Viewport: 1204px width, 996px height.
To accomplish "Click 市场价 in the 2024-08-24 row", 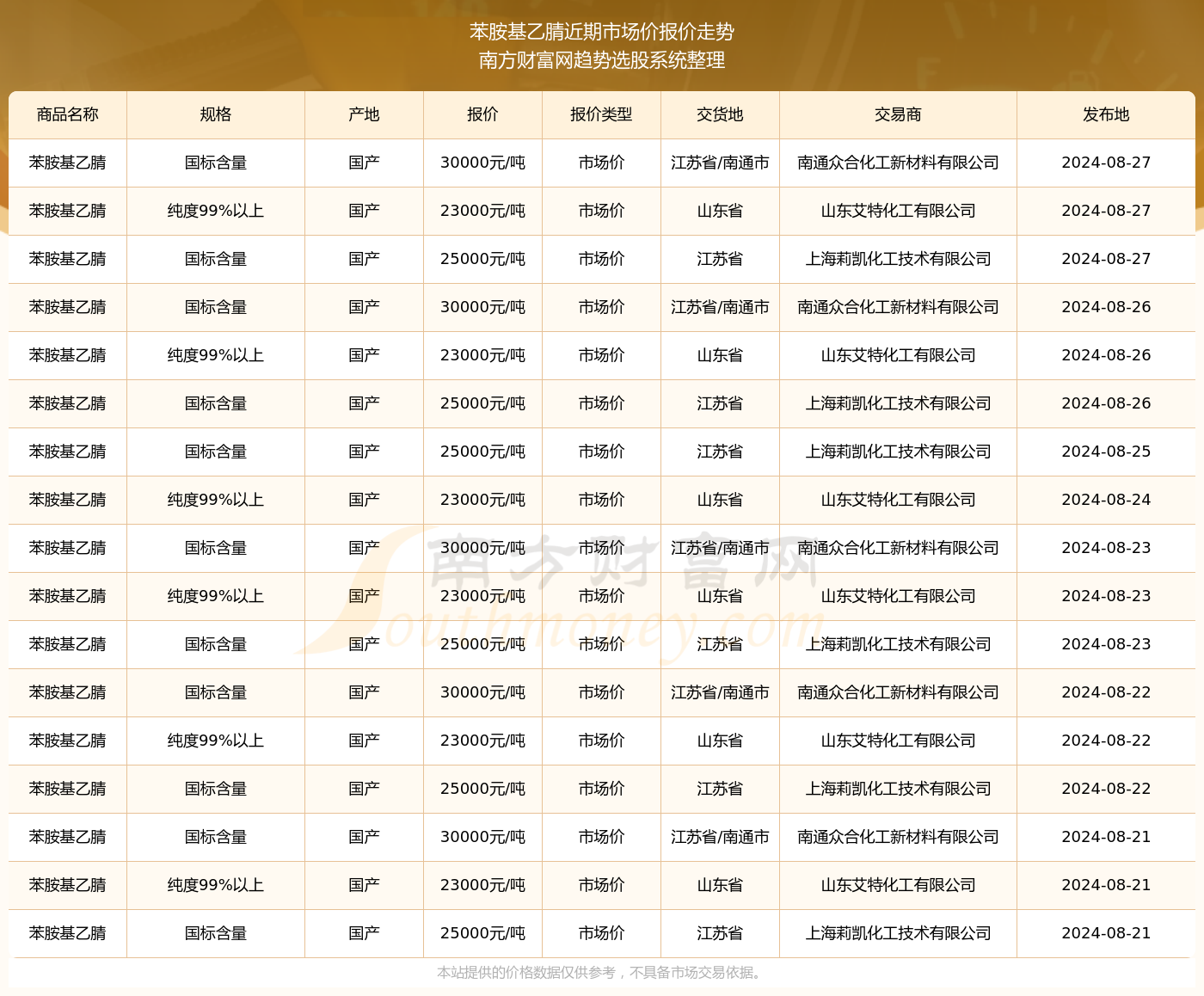I will 601,500.
